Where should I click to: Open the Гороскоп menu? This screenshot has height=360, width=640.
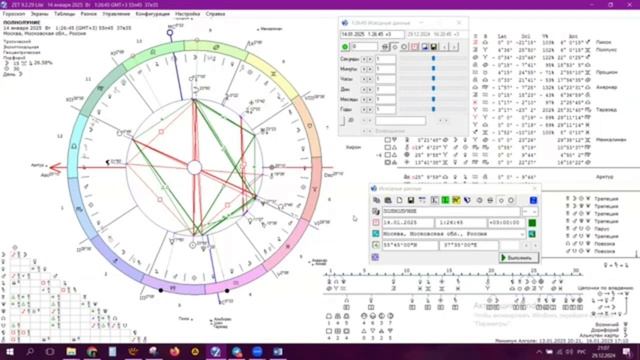14,14
